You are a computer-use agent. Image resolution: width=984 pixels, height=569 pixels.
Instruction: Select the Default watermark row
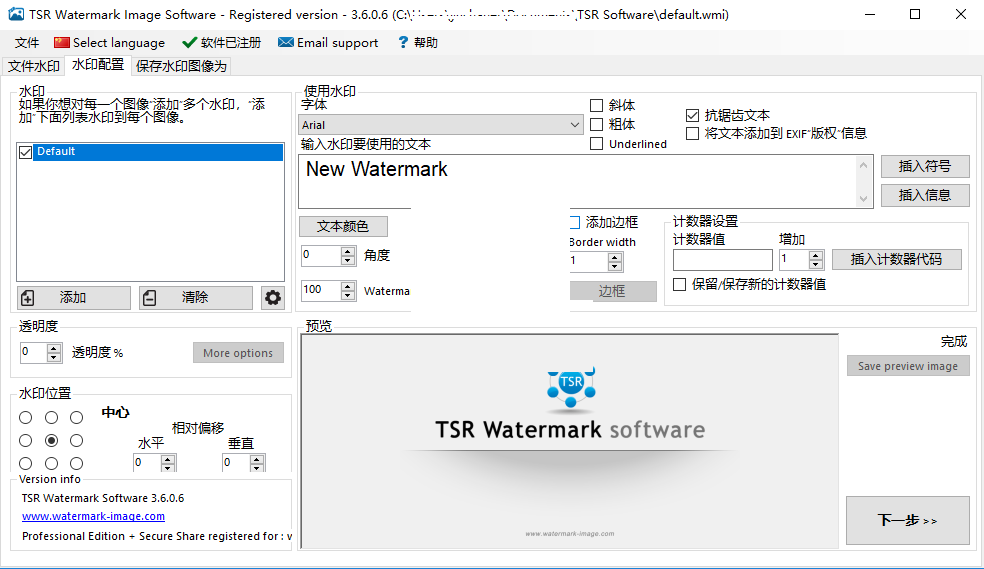coord(158,152)
